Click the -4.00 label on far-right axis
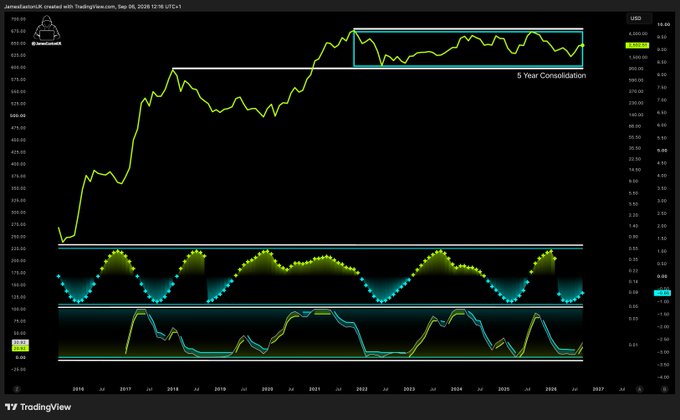Image resolution: width=680 pixels, height=420 pixels. tap(663, 377)
